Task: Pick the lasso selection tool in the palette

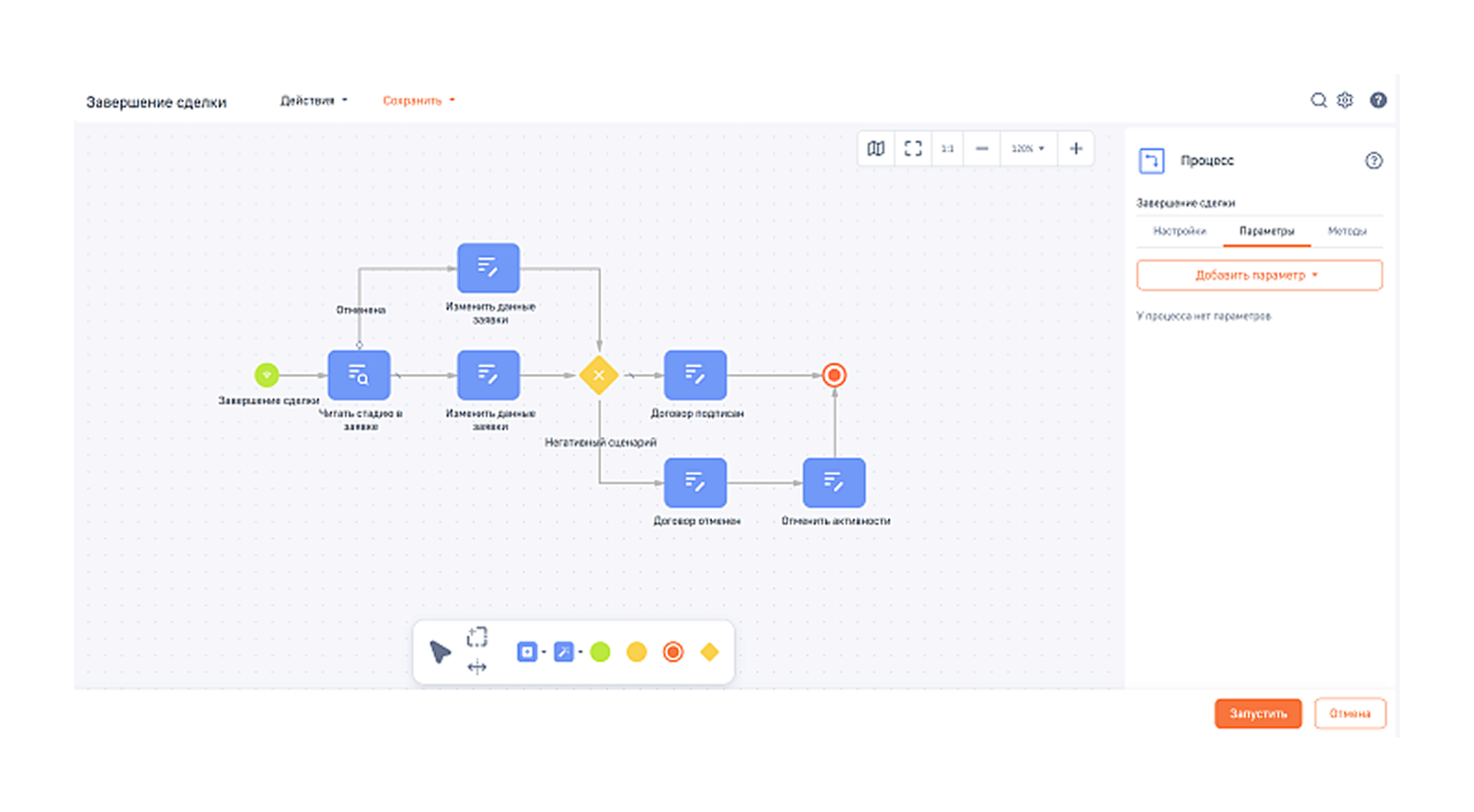Action: pyautogui.click(x=477, y=637)
